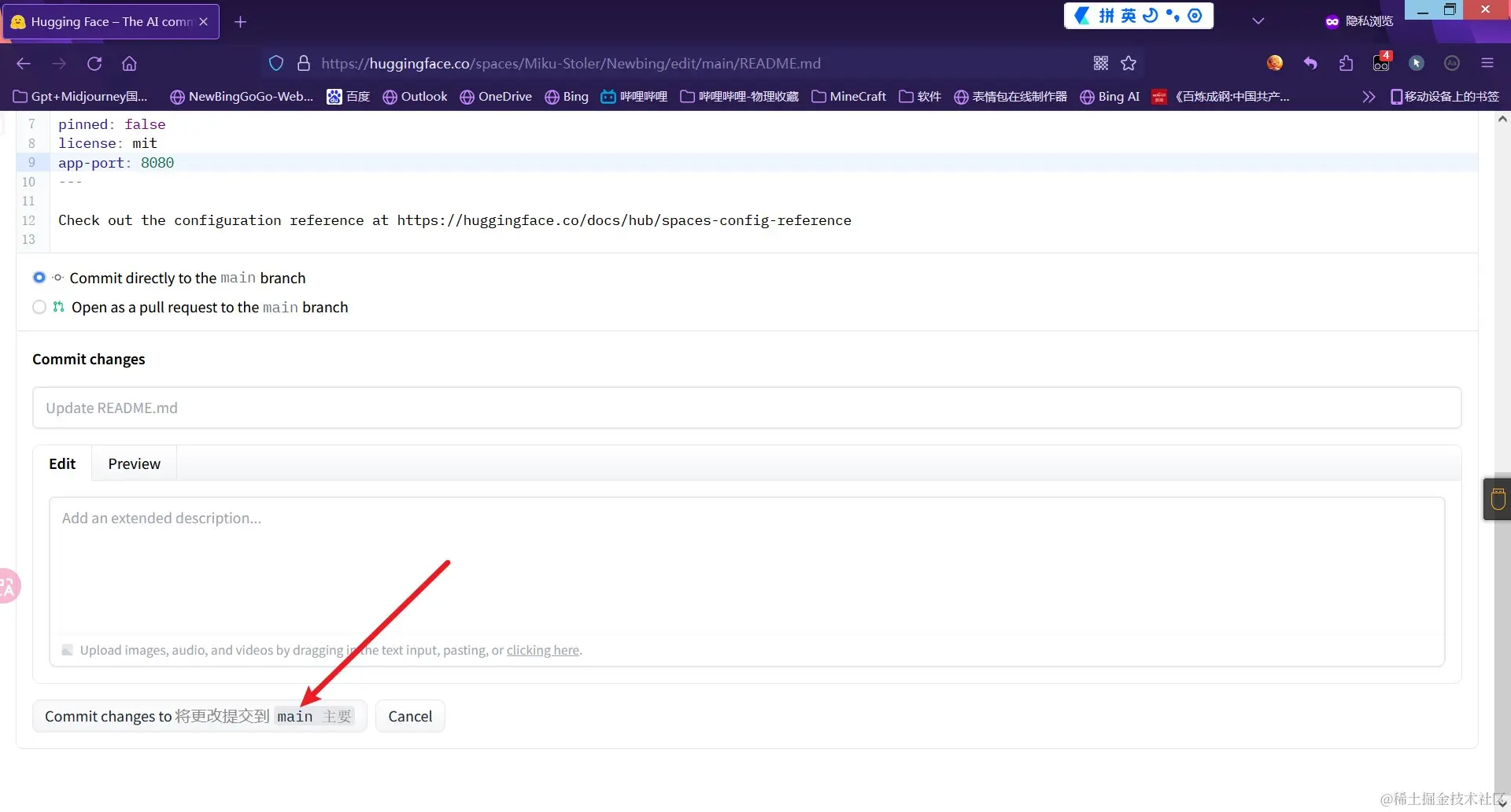The width and height of the screenshot is (1511, 812).
Task: Switch to the Preview tab
Action: [135, 463]
